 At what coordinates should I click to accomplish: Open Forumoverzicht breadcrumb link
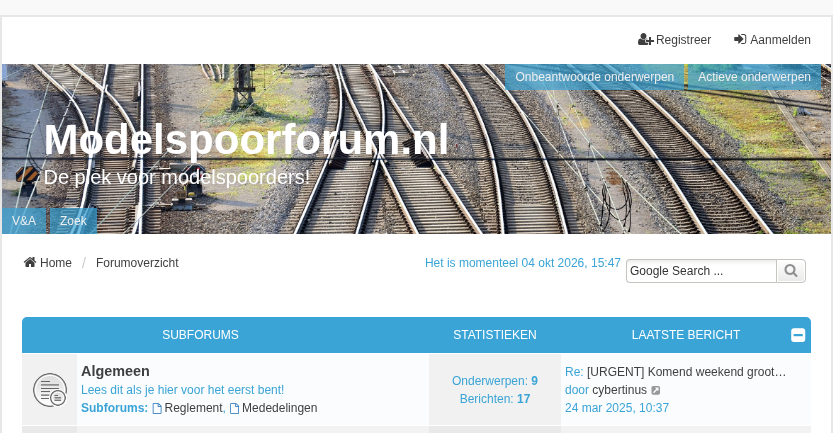pos(137,262)
